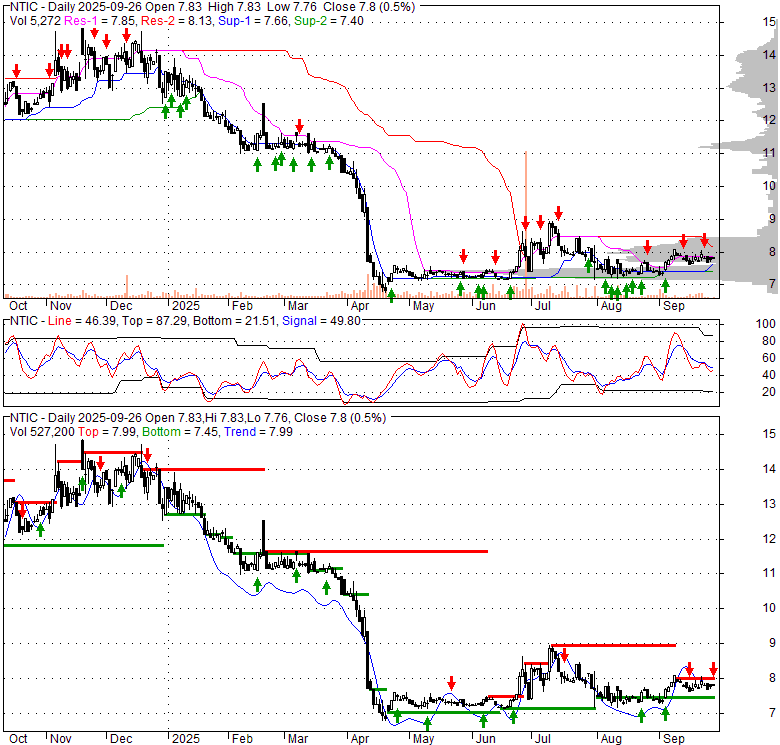Click the 15 price label on the top chart scale
The height and width of the screenshot is (745, 780).
tap(769, 22)
